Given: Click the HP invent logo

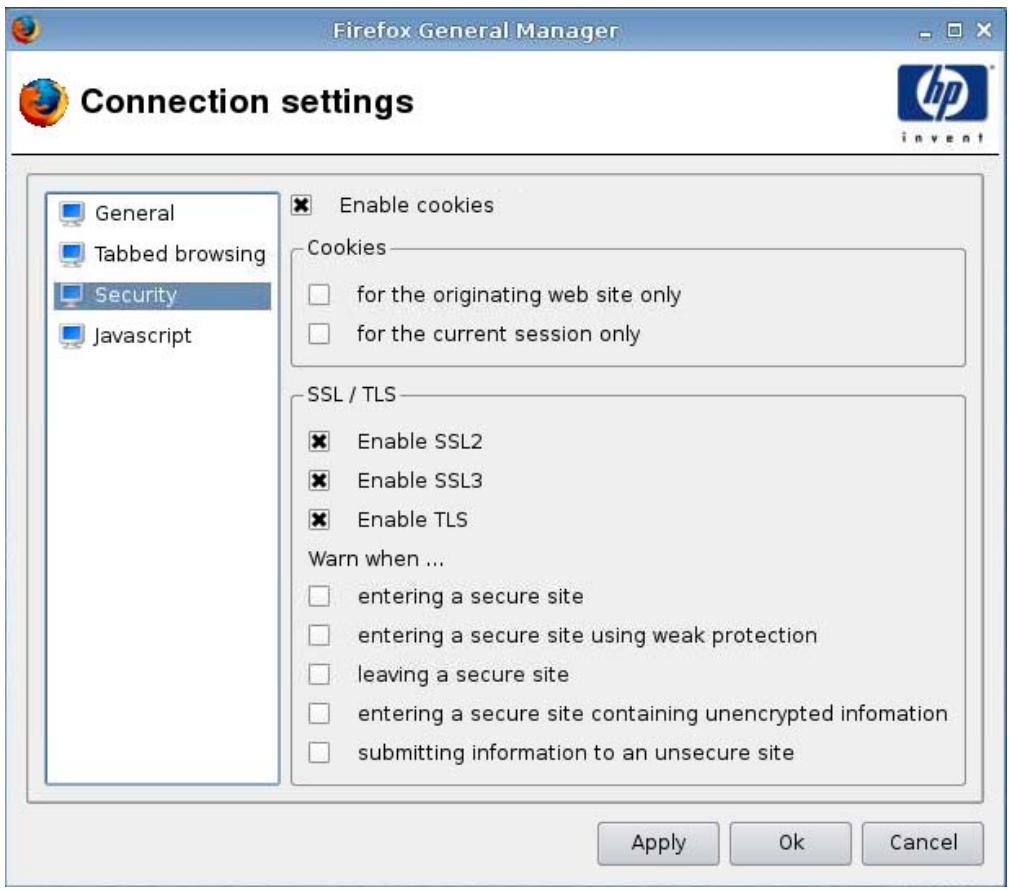Looking at the screenshot, I should pyautogui.click(x=943, y=103).
